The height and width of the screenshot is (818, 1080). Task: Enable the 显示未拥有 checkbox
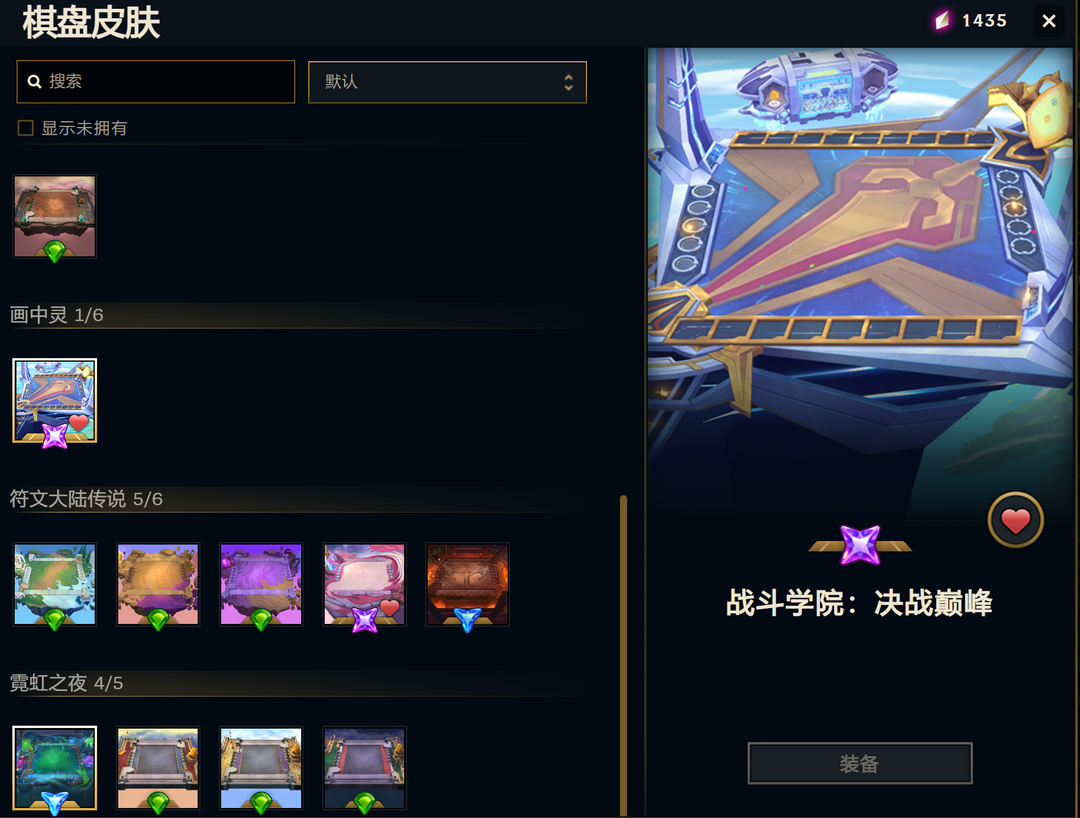(25, 128)
